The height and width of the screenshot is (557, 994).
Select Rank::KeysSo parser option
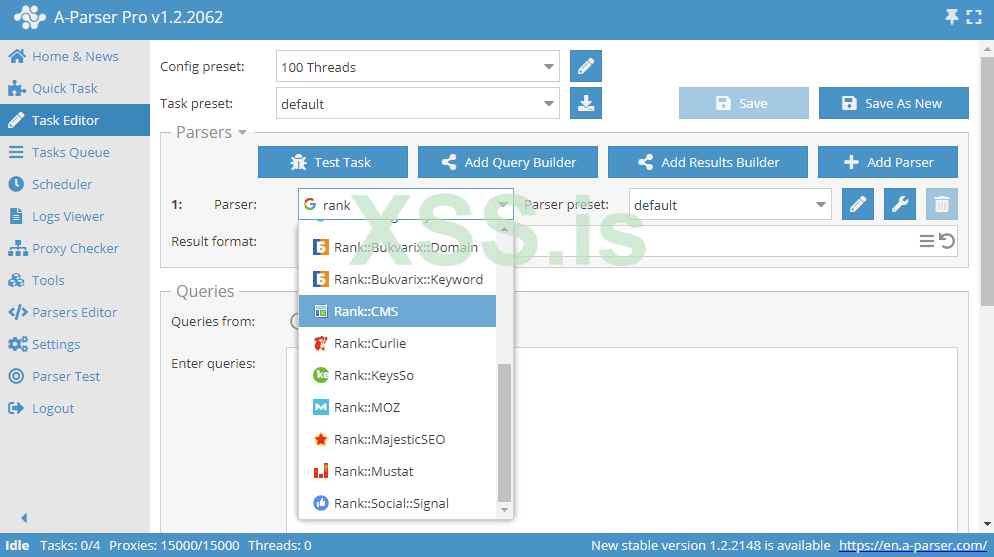pos(397,375)
